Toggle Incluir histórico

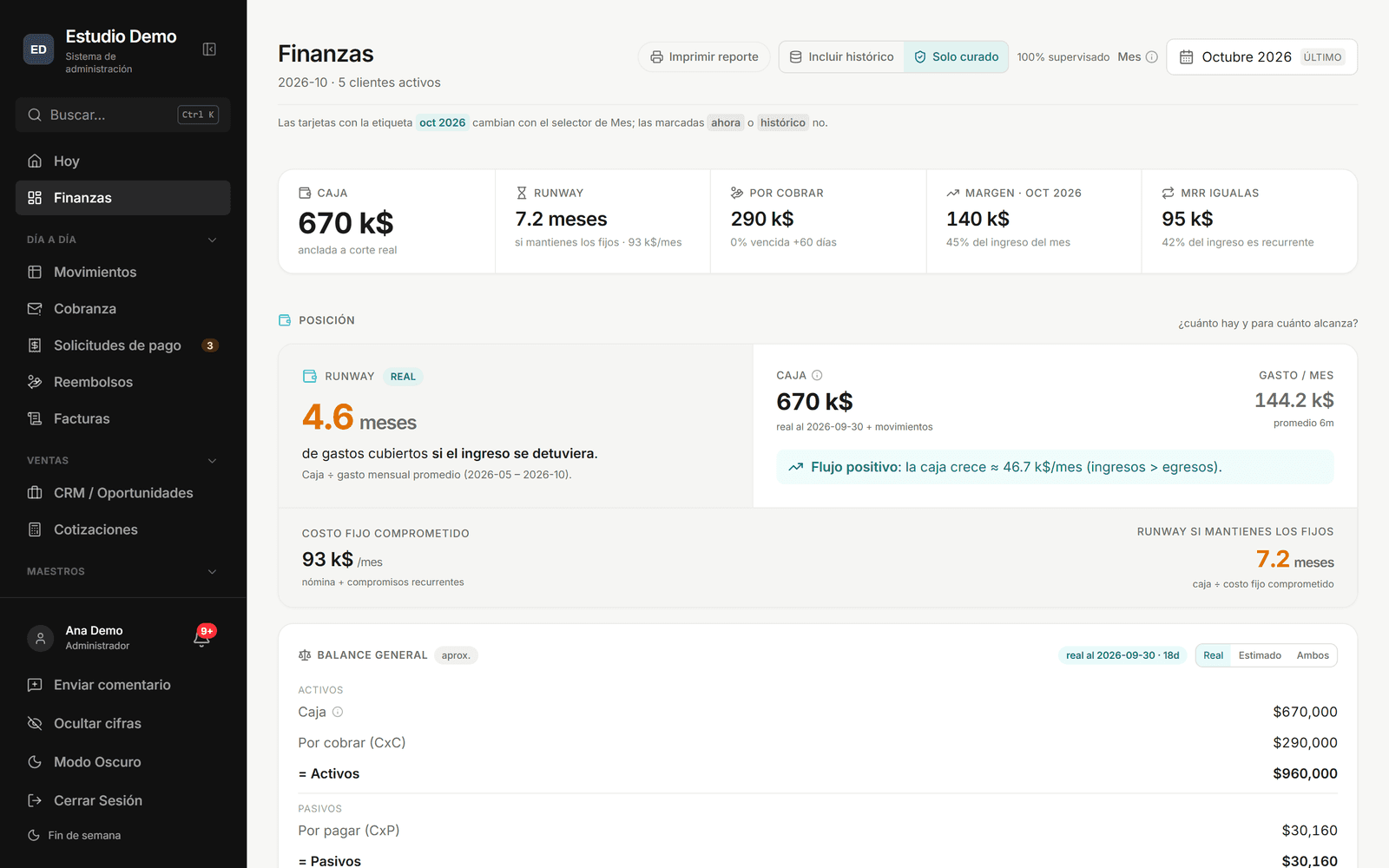tap(841, 57)
